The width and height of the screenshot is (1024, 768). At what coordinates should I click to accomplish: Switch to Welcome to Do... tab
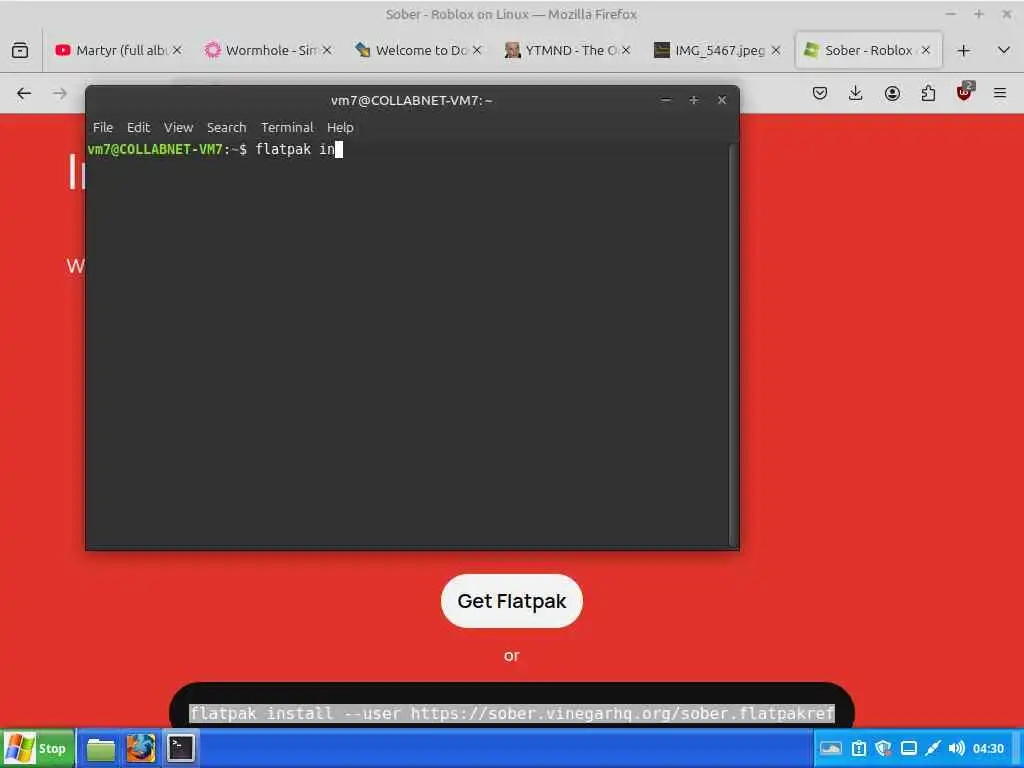pyautogui.click(x=418, y=50)
